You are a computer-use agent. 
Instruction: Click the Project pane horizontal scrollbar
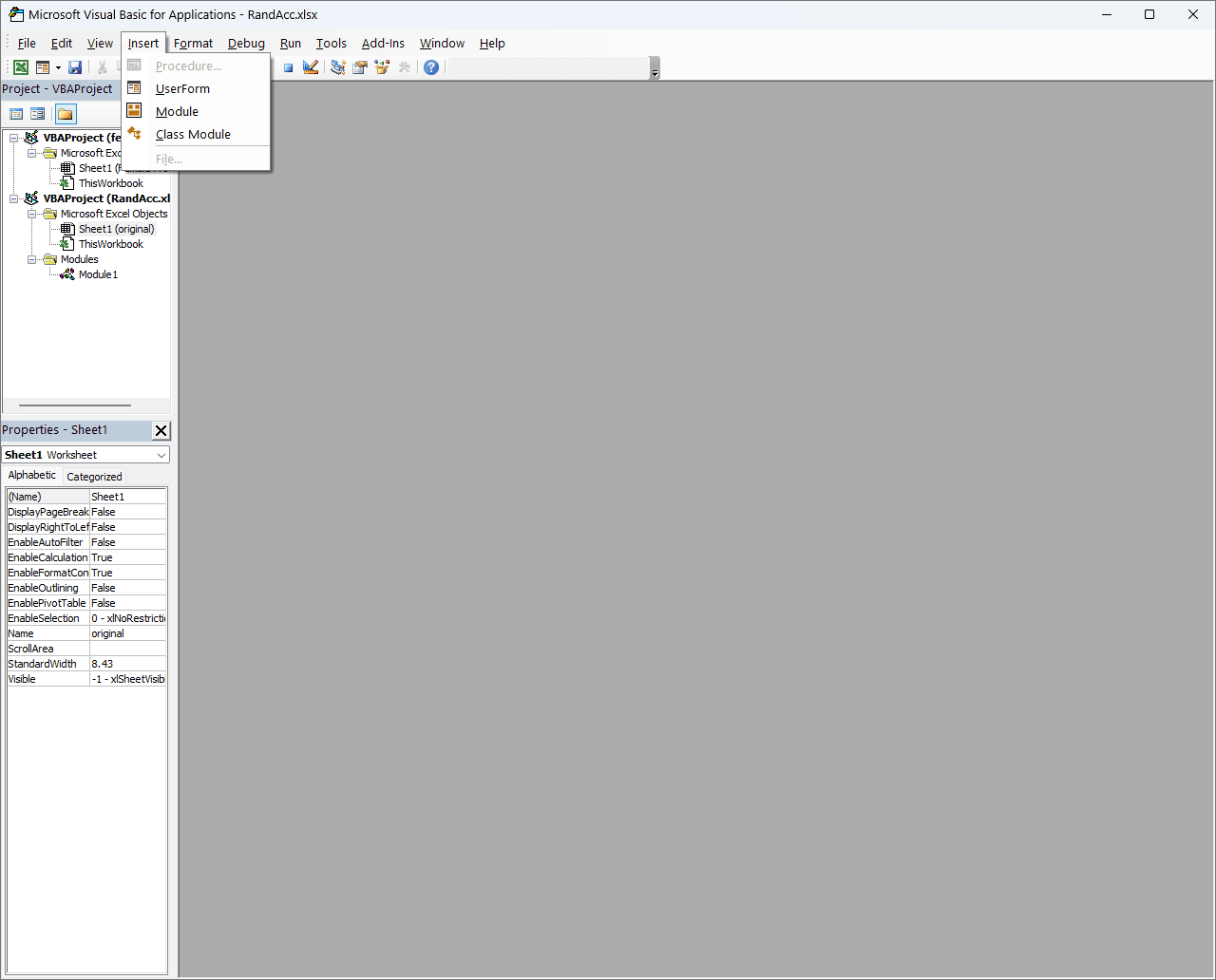75,405
